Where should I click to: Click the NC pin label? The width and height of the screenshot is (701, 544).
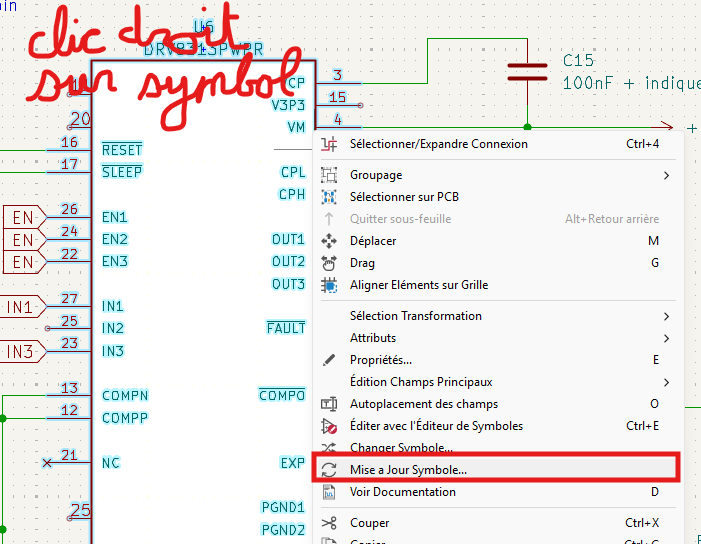click(111, 463)
